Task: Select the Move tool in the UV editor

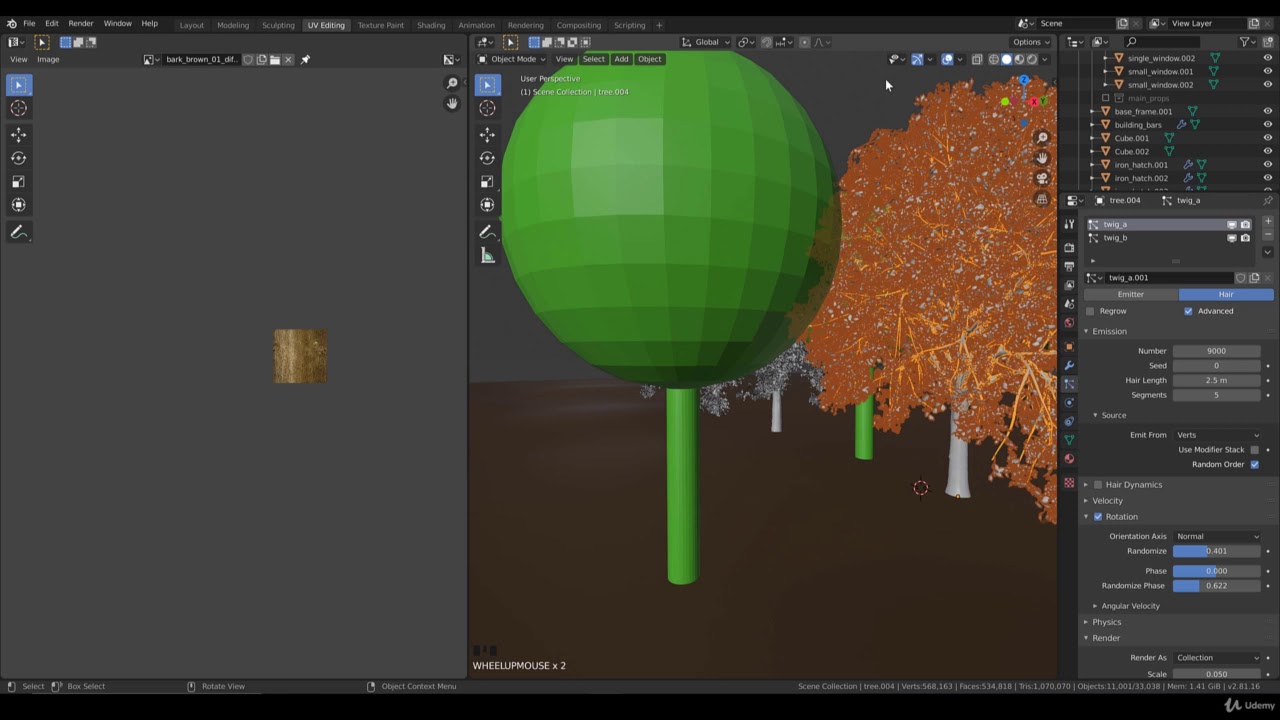Action: click(x=18, y=134)
